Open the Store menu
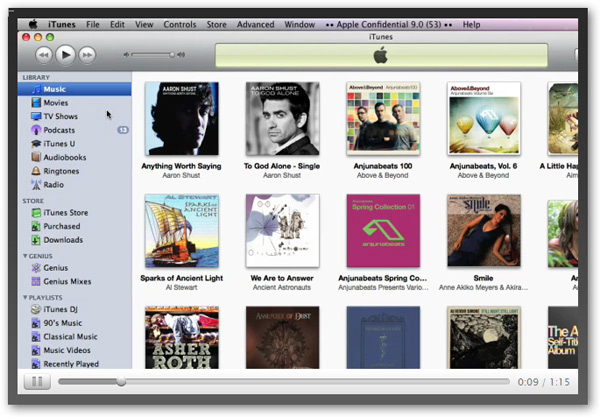Image resolution: width=600 pixels, height=417 pixels. [217, 24]
